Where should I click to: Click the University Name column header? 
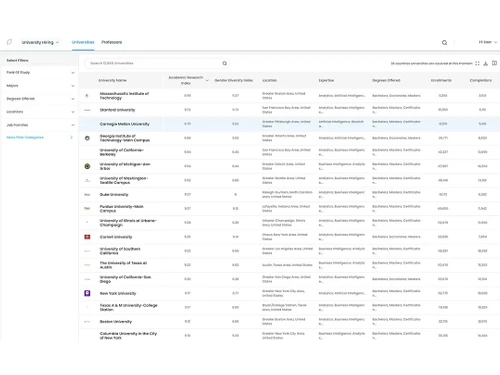pyautogui.click(x=112, y=80)
